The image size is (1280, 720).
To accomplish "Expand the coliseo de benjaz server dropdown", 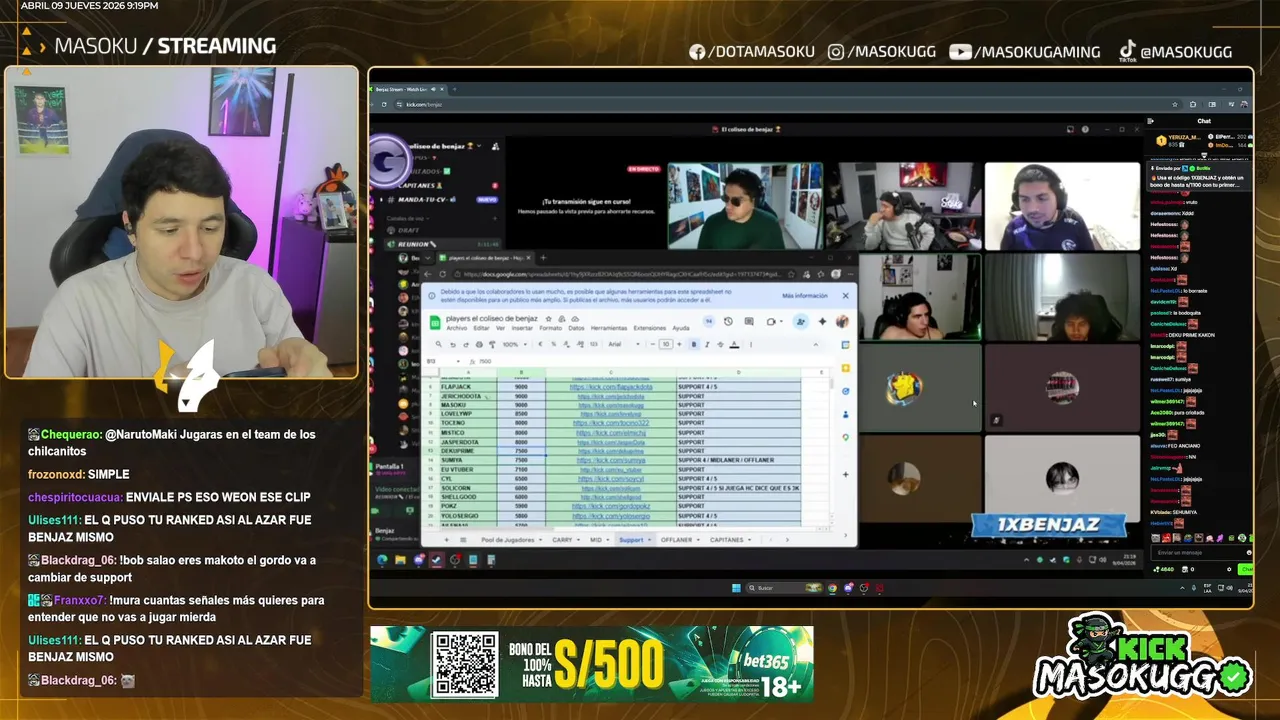I will [479, 146].
